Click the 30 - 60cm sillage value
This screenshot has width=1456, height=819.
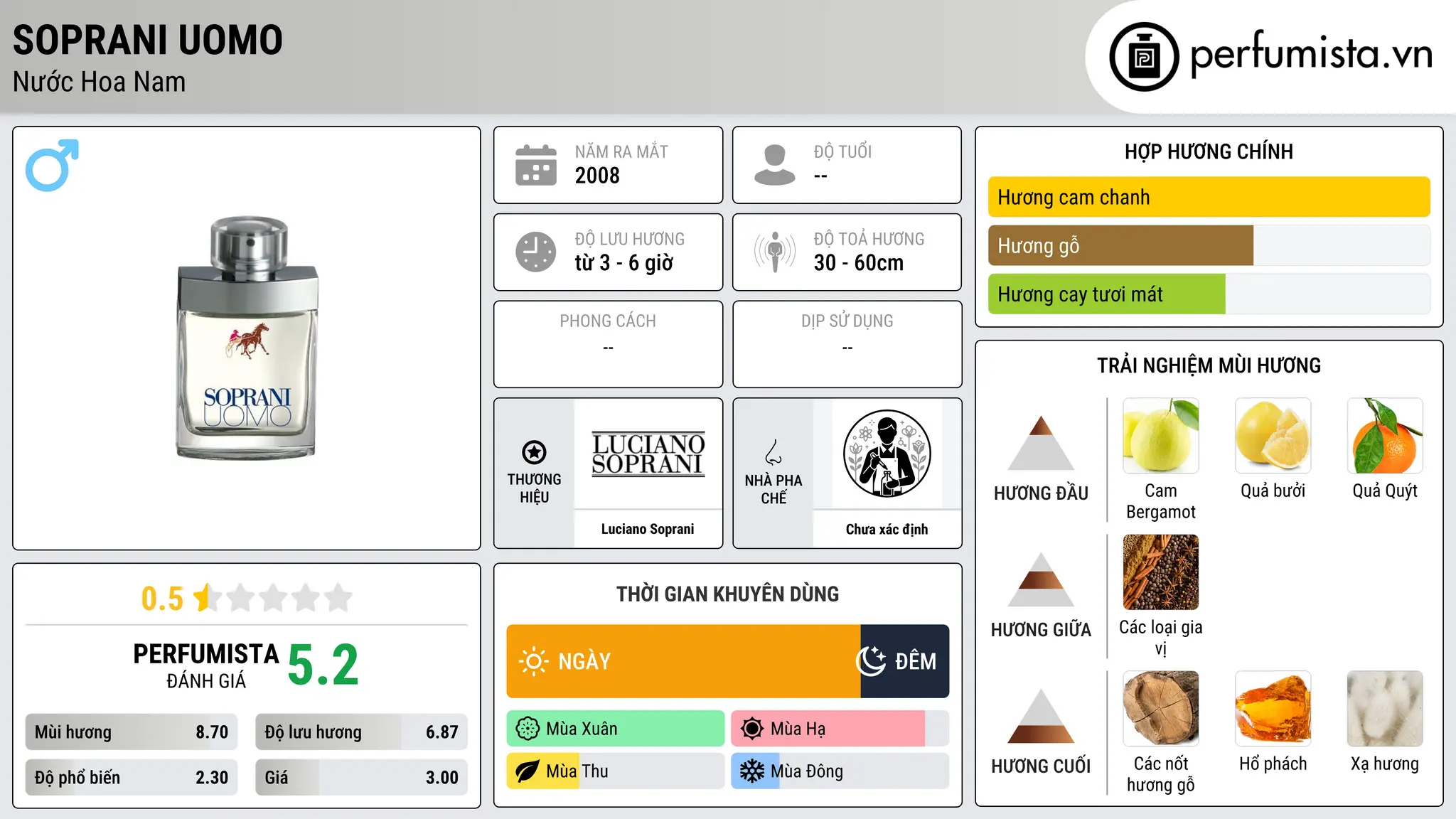point(859,263)
